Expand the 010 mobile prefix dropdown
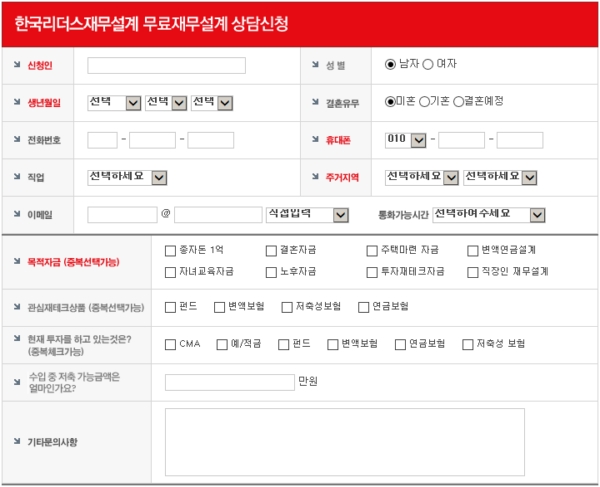The image size is (600, 487). point(407,140)
